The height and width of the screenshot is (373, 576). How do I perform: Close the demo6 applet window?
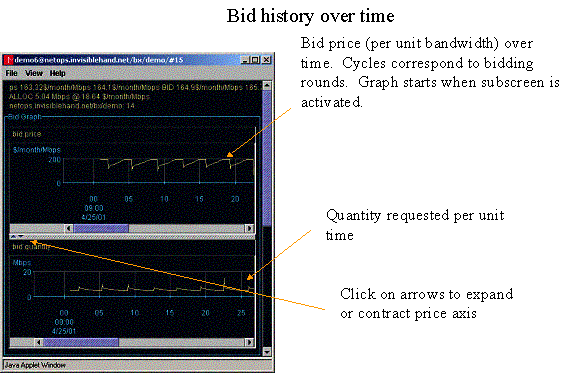click(x=267, y=60)
